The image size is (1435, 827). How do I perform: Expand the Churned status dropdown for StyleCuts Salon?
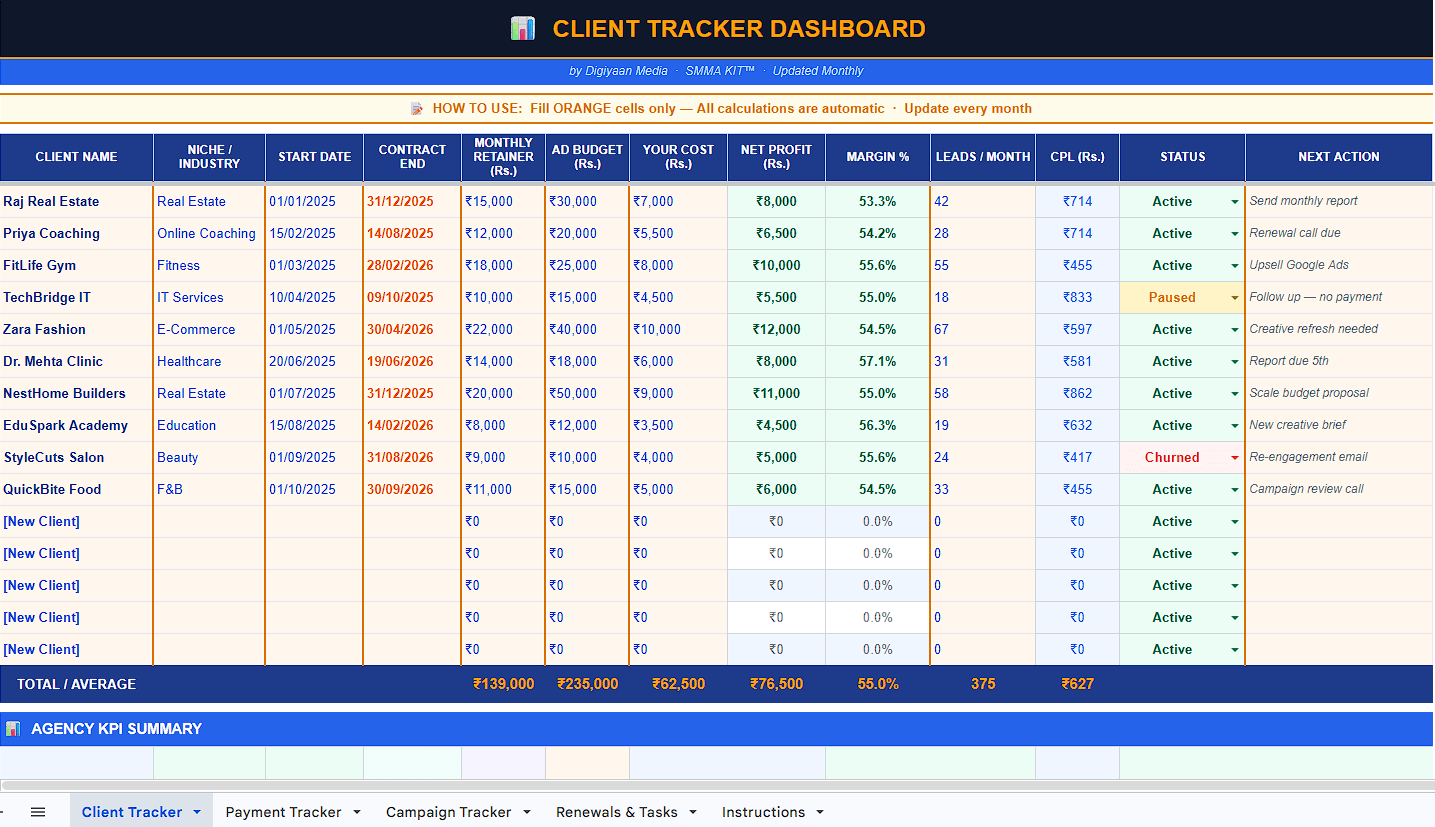(1235, 458)
